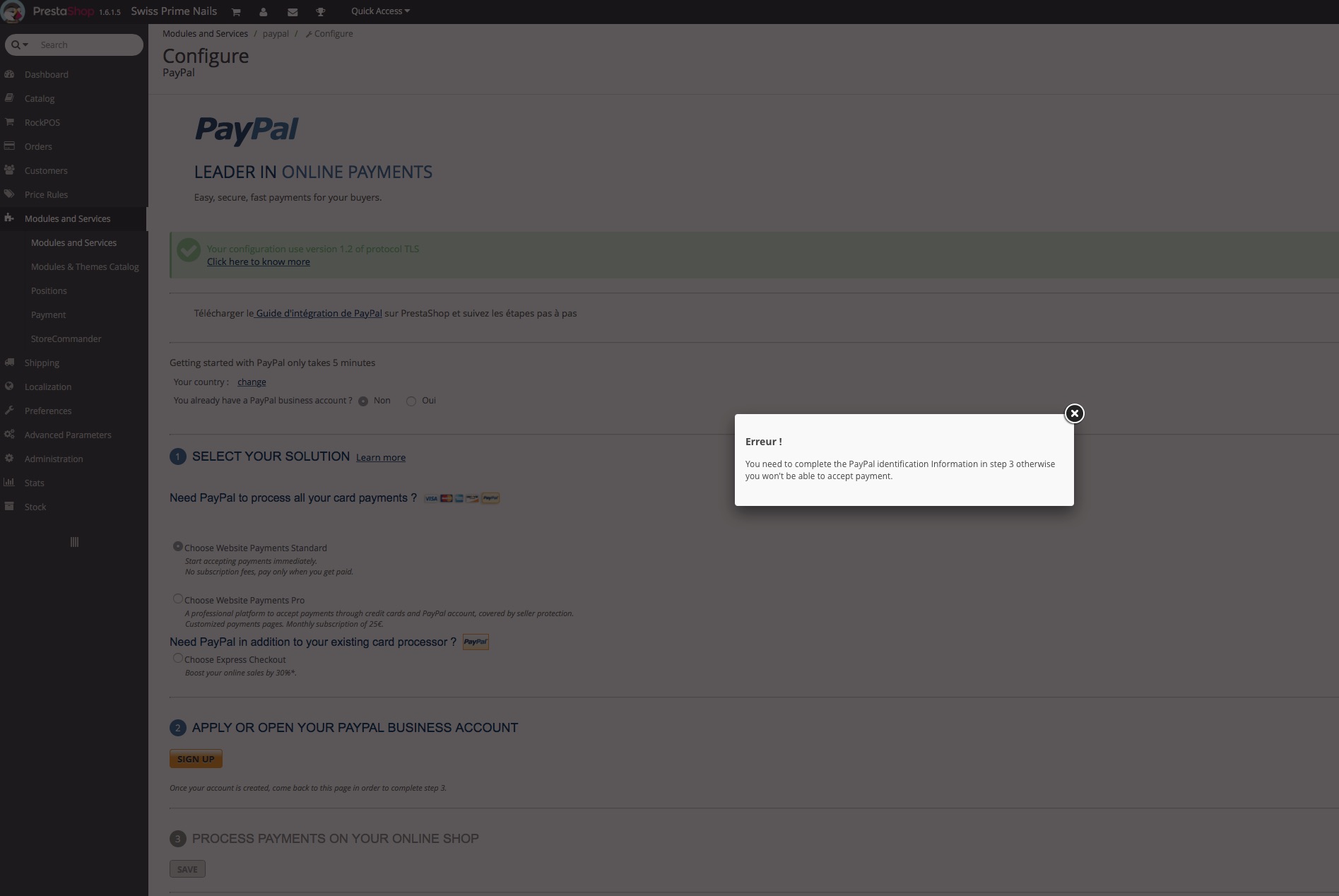Click the Dashboard icon in the sidebar
The height and width of the screenshot is (896, 1339).
pyautogui.click(x=9, y=74)
